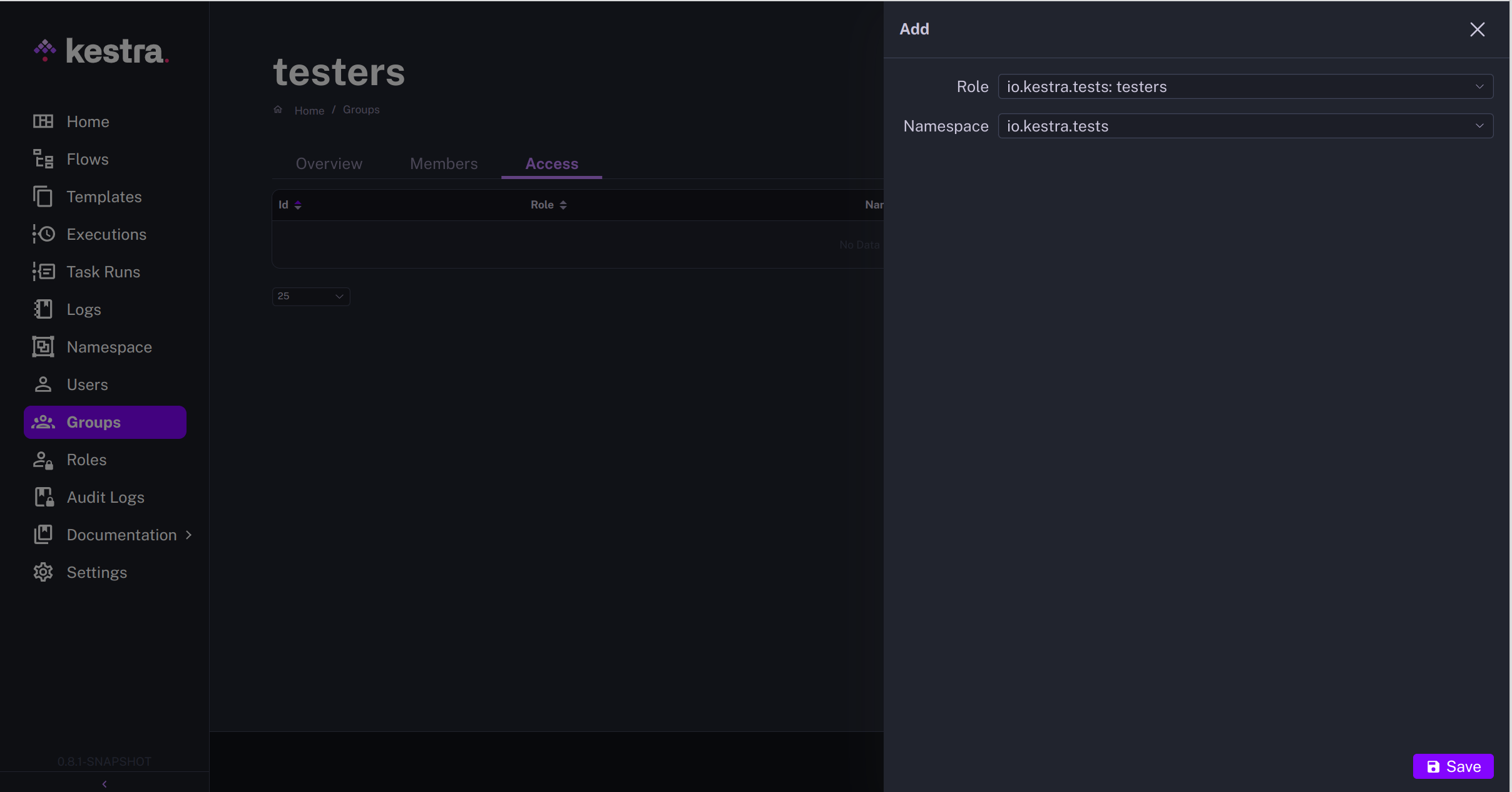Open the Role dropdown in the Add panel
This screenshot has height=792, width=1512.
(1245, 87)
